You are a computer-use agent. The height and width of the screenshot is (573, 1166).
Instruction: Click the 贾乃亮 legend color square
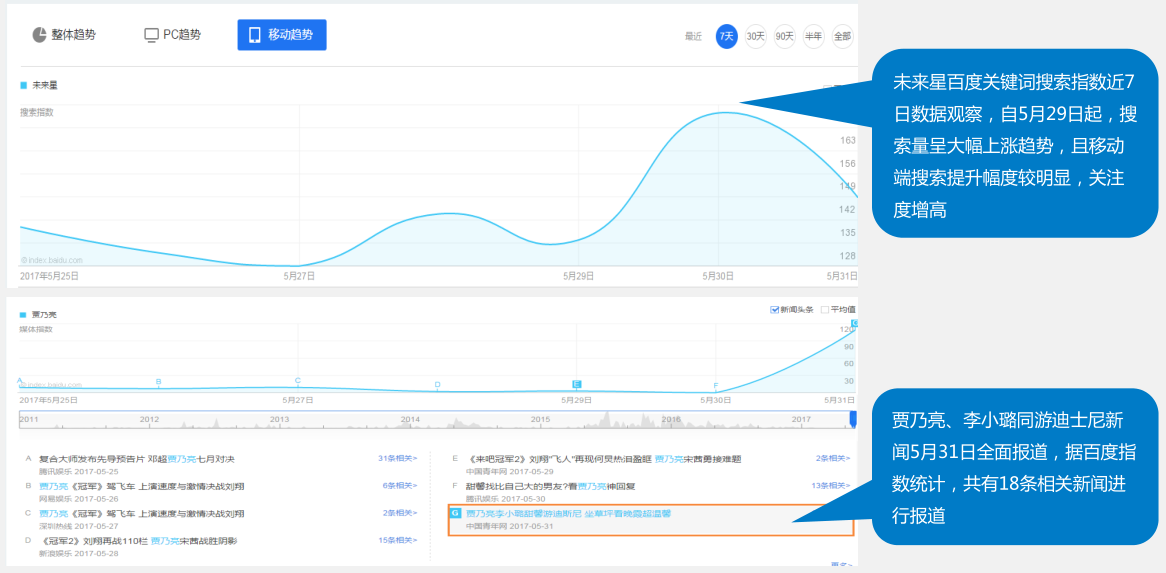coord(23,315)
